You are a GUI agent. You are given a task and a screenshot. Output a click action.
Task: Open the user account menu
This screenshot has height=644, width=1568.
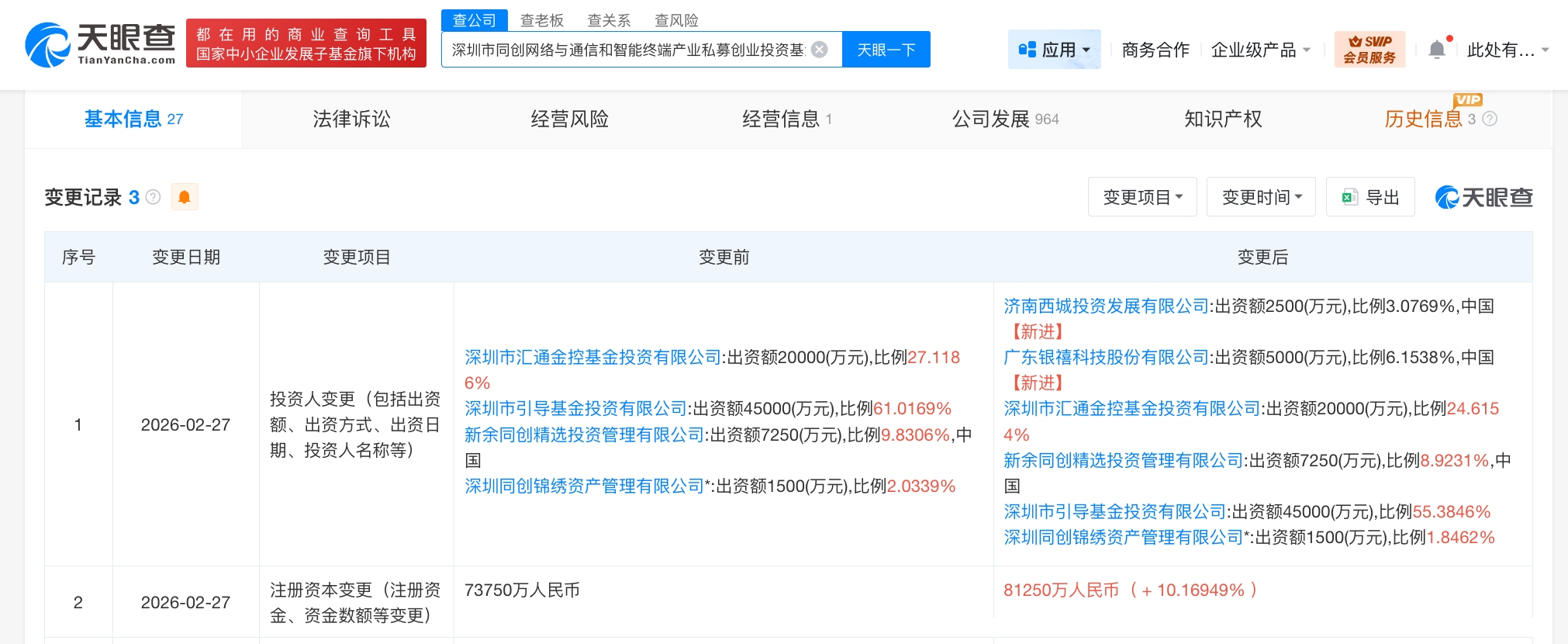click(x=1507, y=50)
